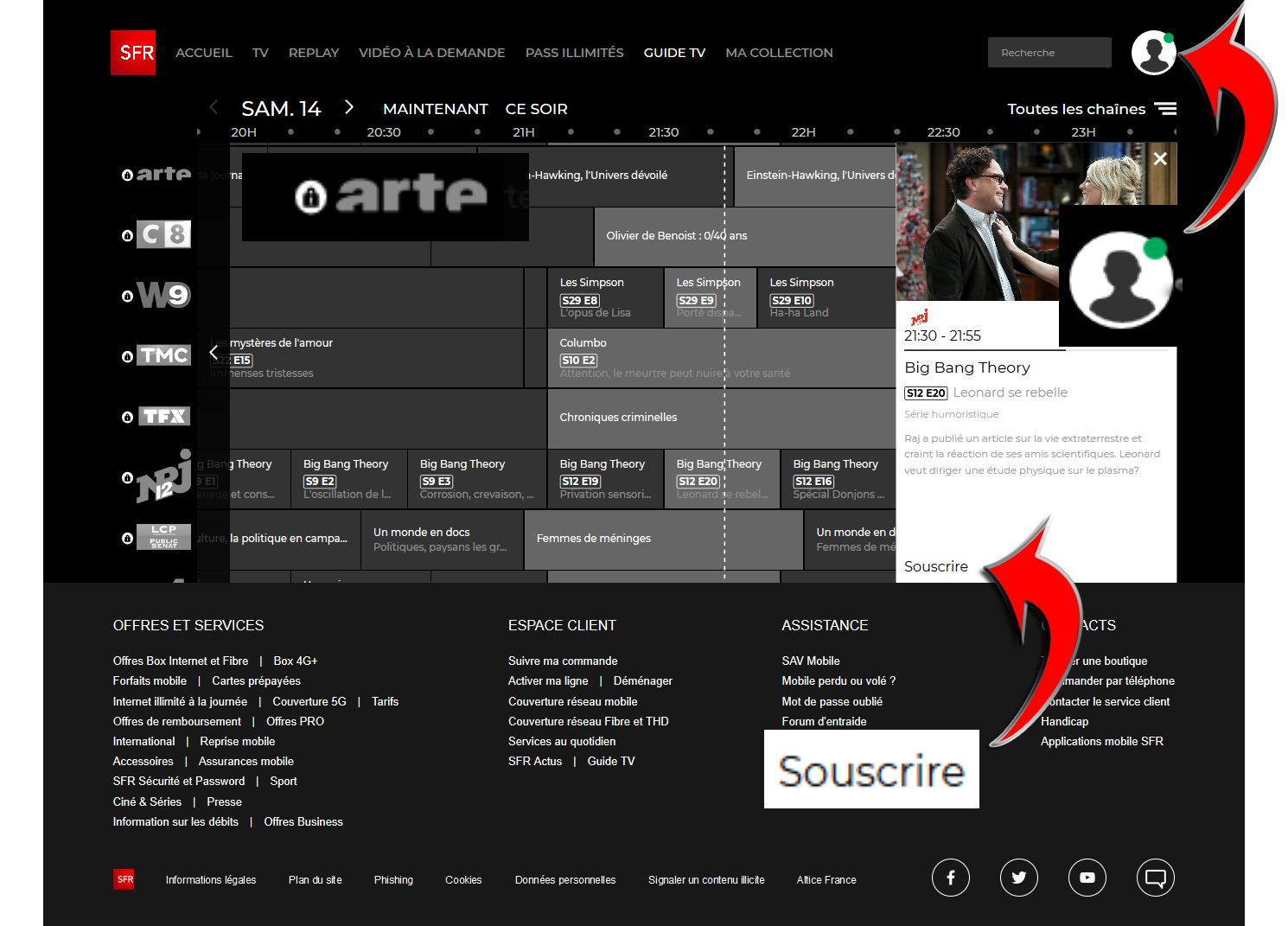Viewport: 1288px width, 926px height.
Task: Open the user profile account icon
Action: coord(1153,53)
